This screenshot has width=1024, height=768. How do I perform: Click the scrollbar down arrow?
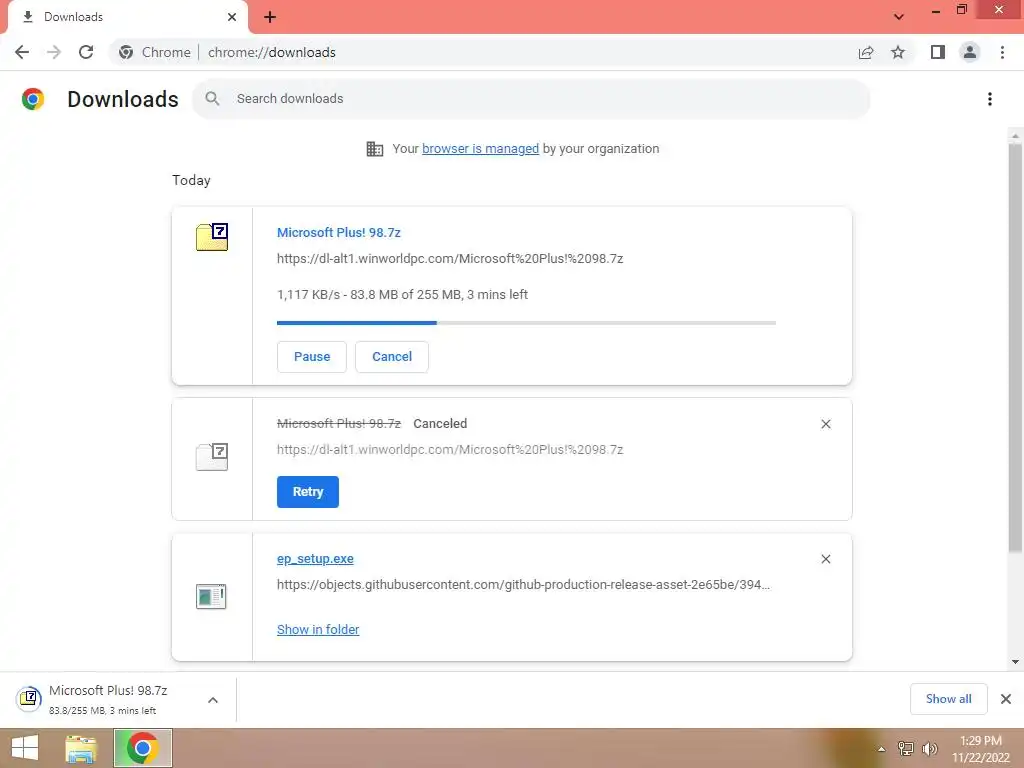[1015, 662]
